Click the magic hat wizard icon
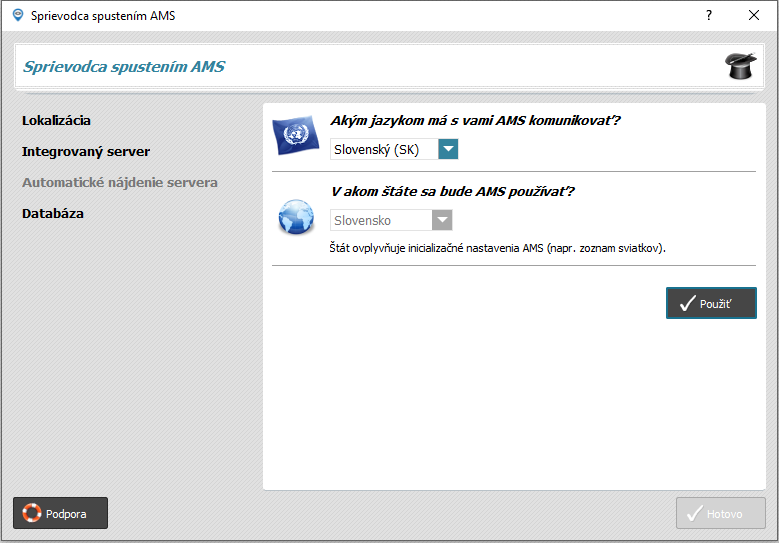Viewport: 779px width, 543px height. point(740,66)
